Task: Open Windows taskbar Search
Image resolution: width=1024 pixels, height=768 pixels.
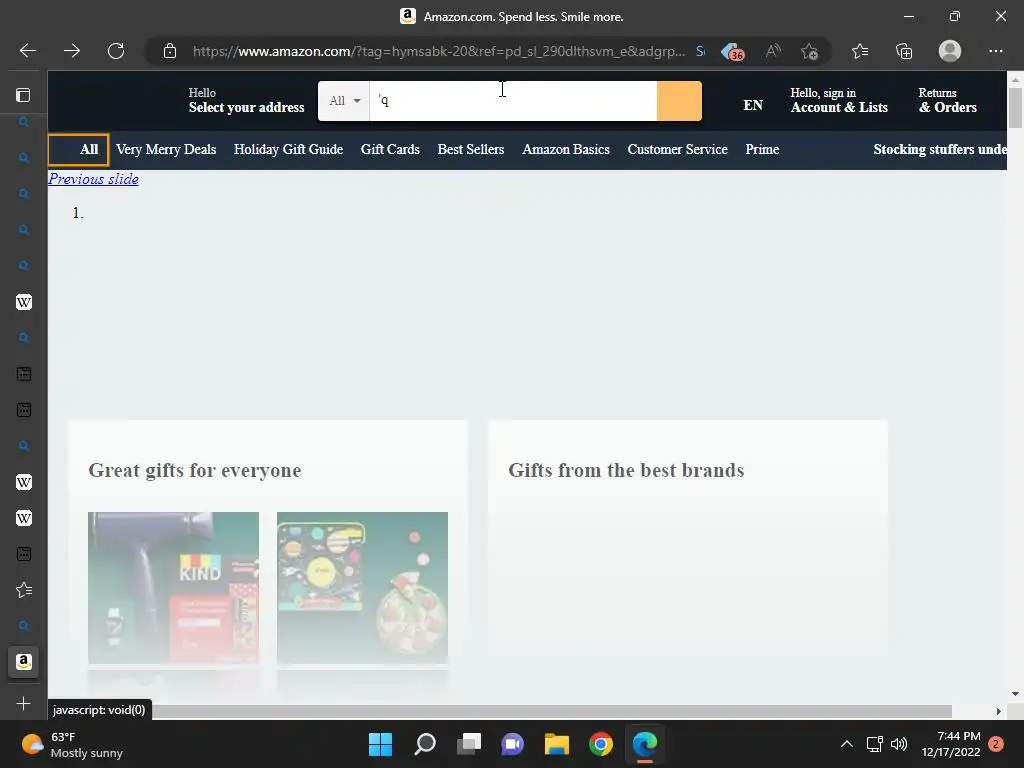Action: pyautogui.click(x=424, y=744)
